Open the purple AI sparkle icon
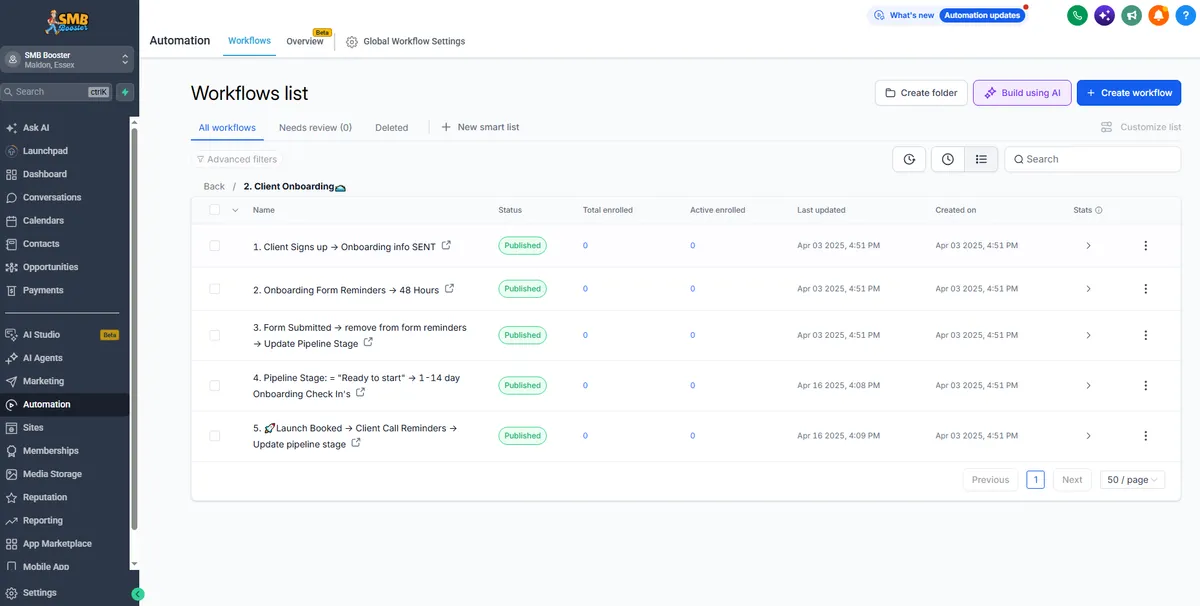 pyautogui.click(x=1104, y=15)
